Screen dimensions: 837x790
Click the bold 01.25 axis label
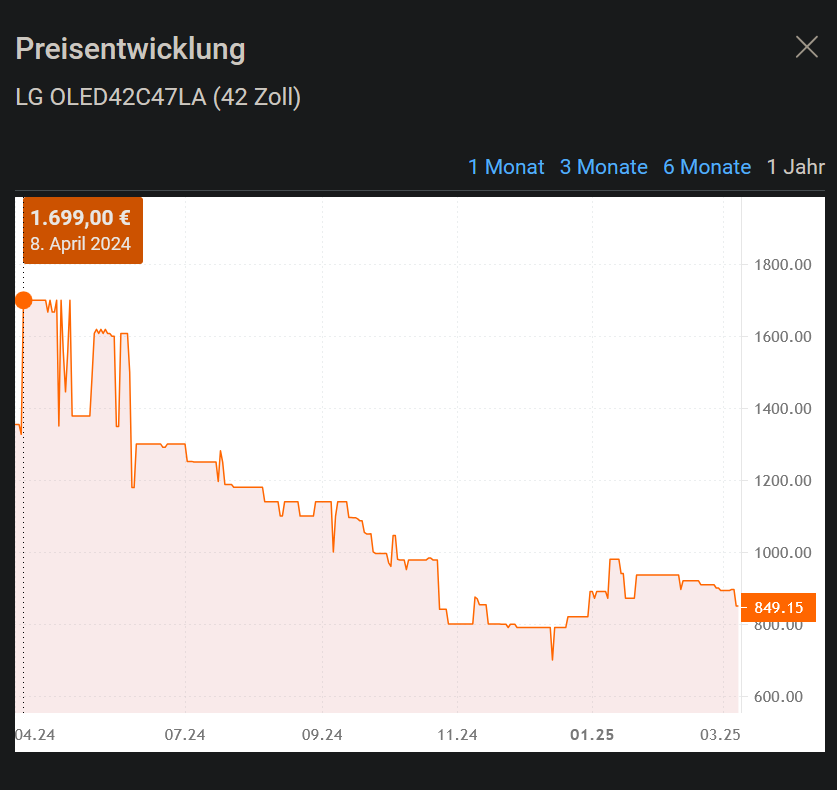click(x=592, y=734)
